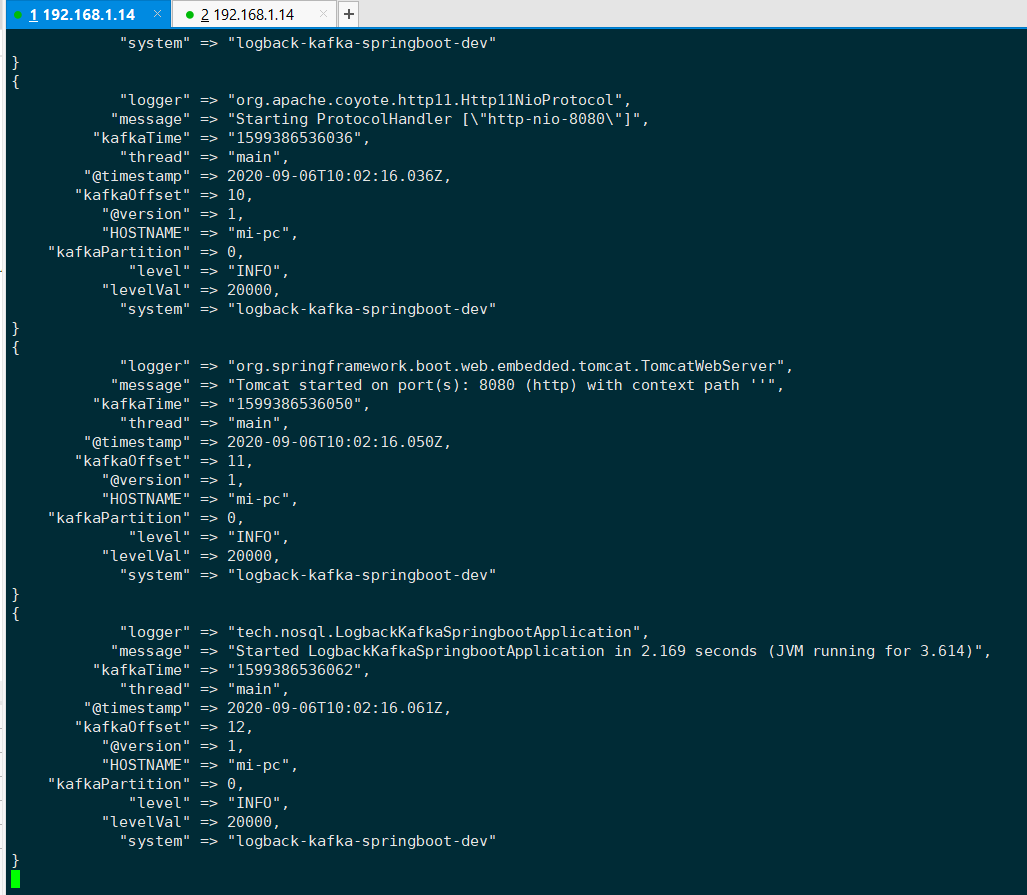Click green connection indicator on tab 2
This screenshot has height=895, width=1027.
[190, 14]
